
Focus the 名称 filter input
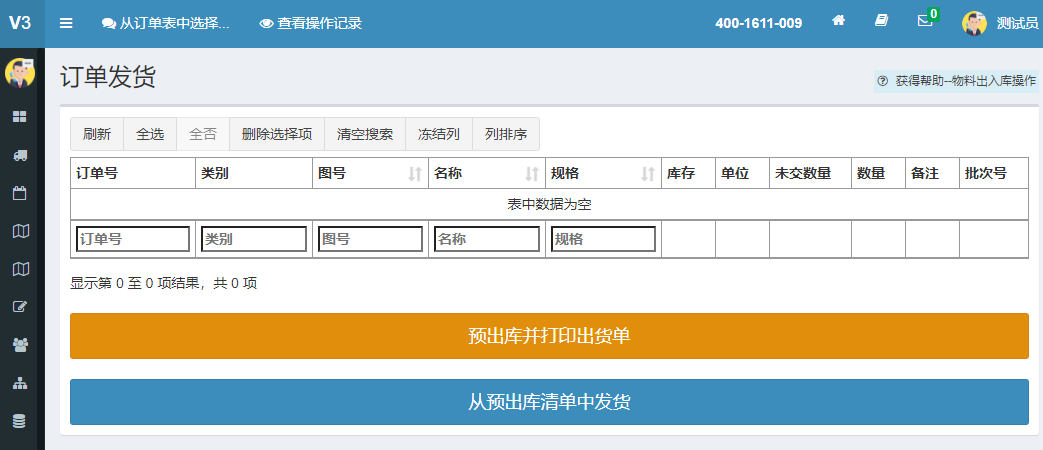[x=487, y=239]
